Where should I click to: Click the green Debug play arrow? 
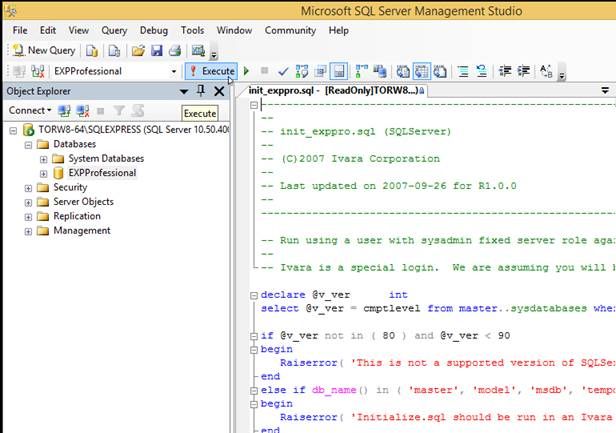pyautogui.click(x=246, y=71)
